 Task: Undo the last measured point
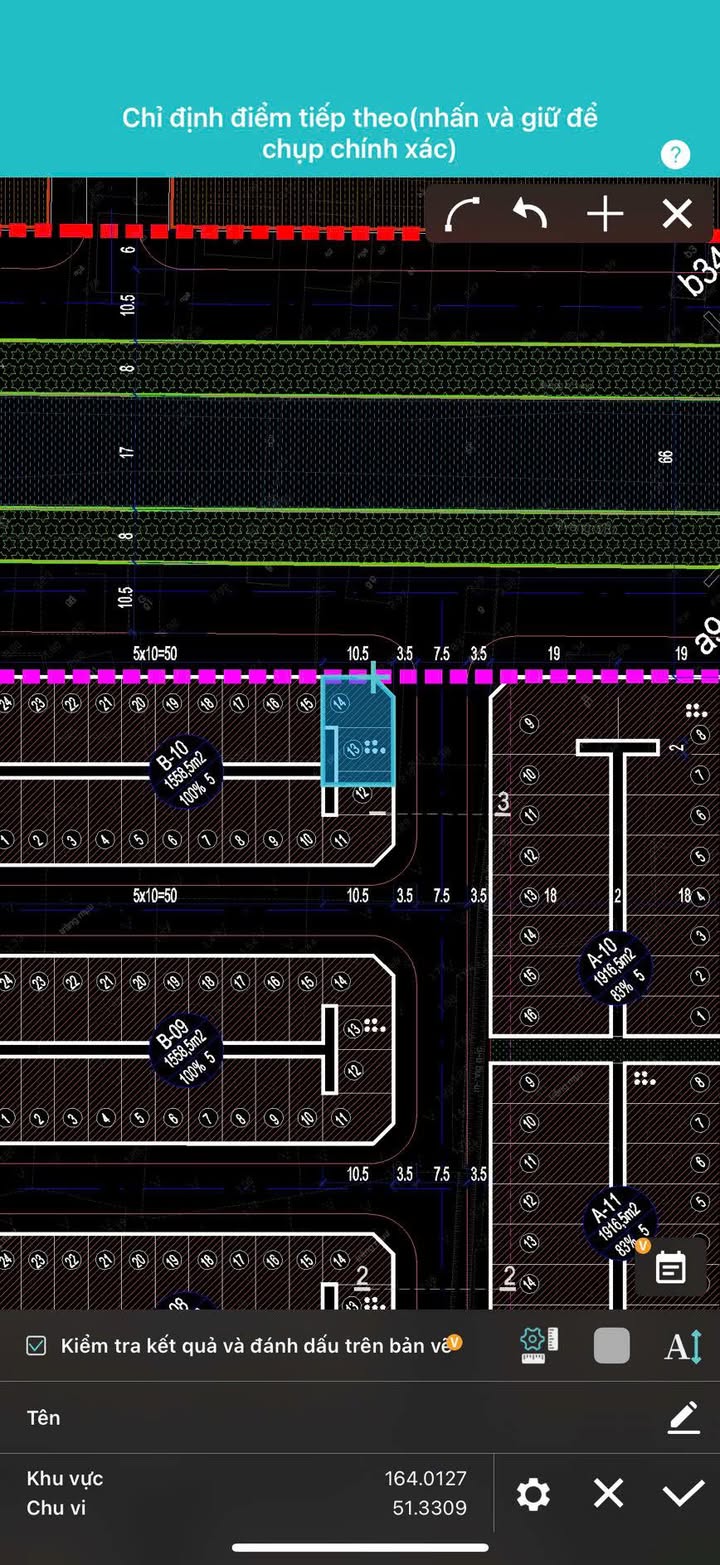click(x=531, y=214)
